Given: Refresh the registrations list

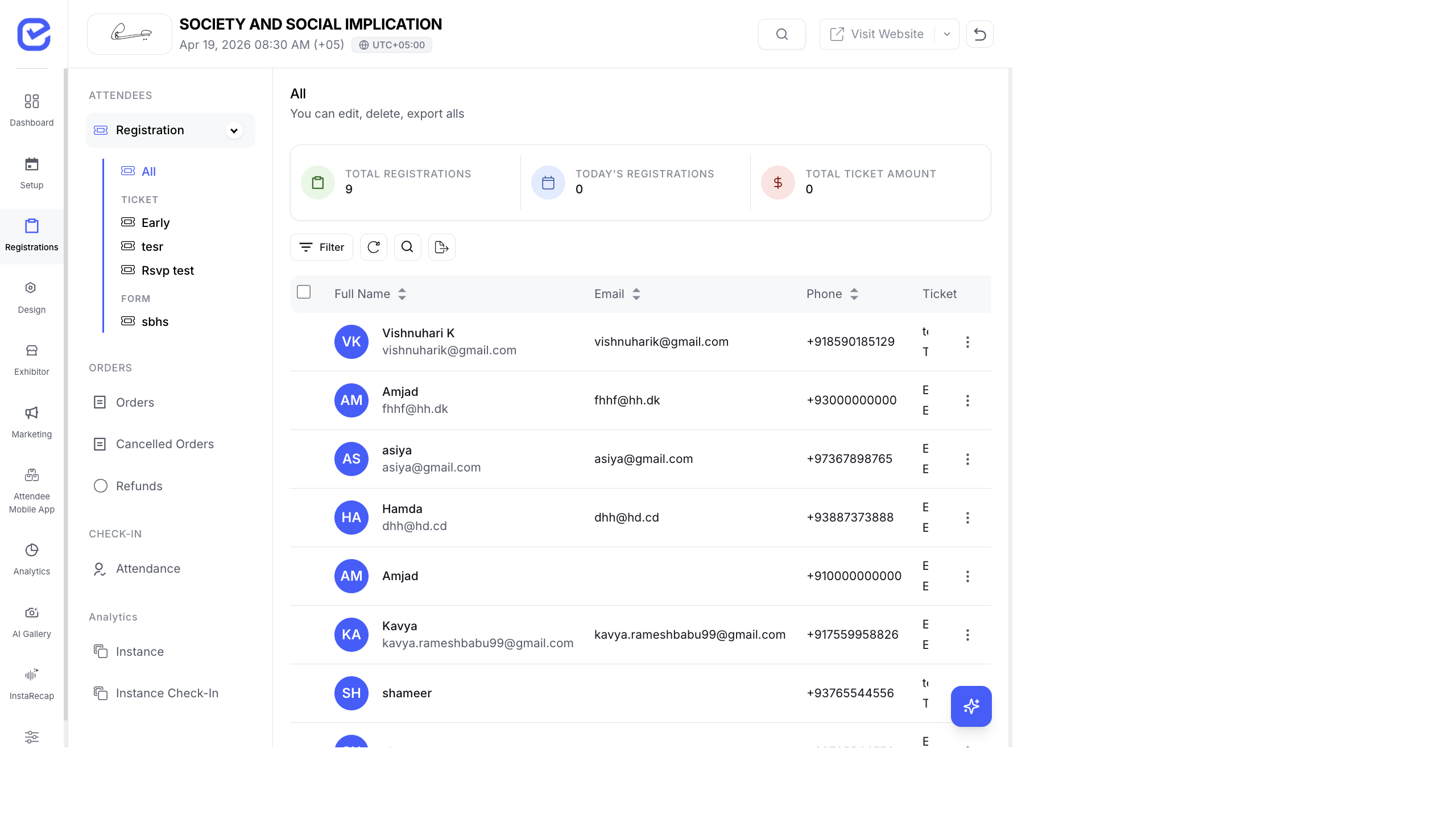Looking at the screenshot, I should (x=373, y=247).
